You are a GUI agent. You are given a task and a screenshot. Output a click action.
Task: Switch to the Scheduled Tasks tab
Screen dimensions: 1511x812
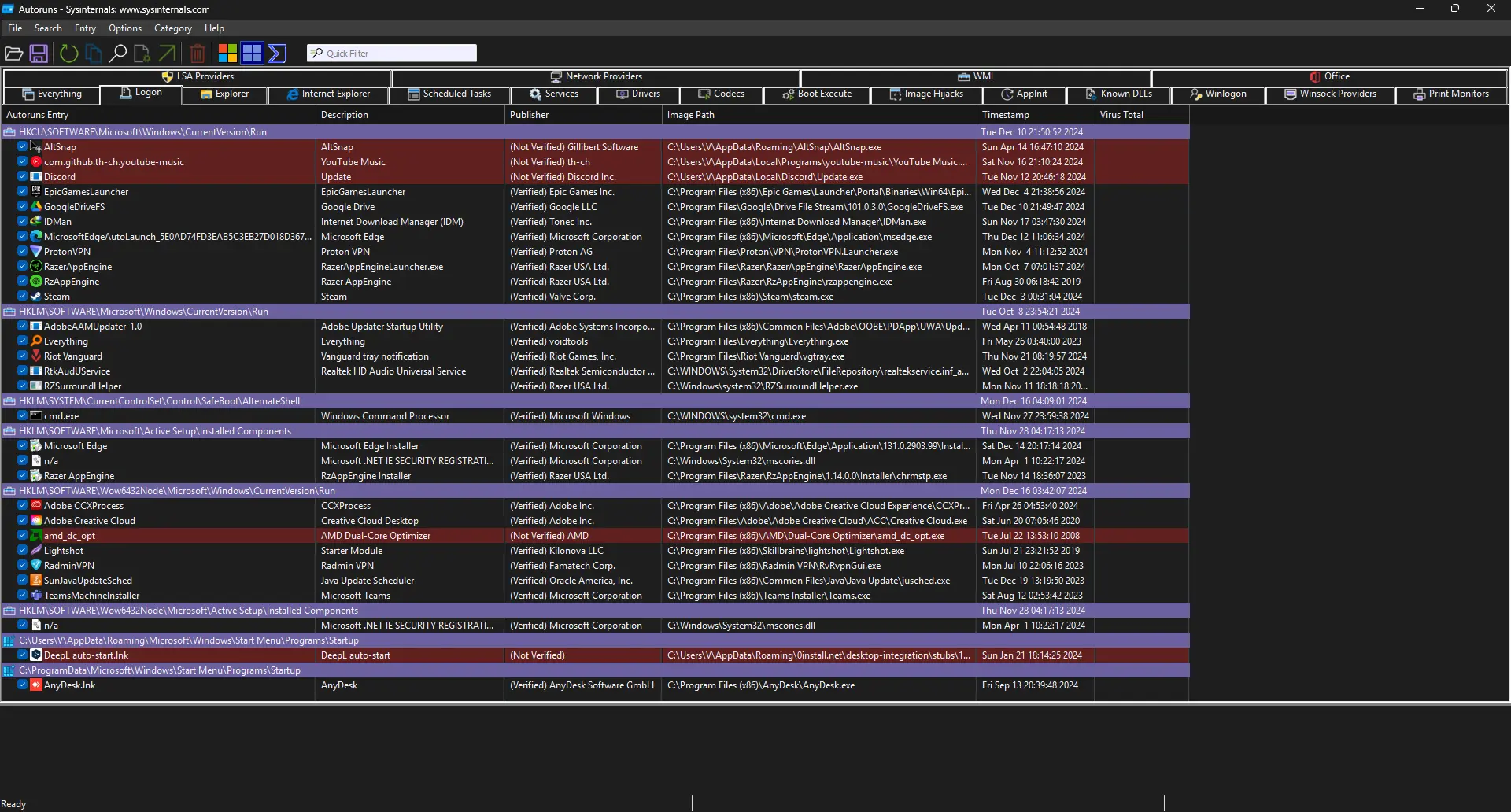449,94
